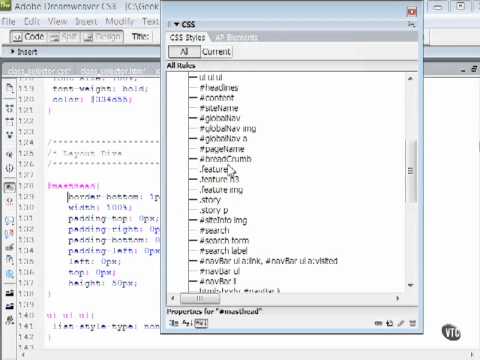This screenshot has height=360, width=480.
Task: Expand the Insert bar
Action: 12,52
